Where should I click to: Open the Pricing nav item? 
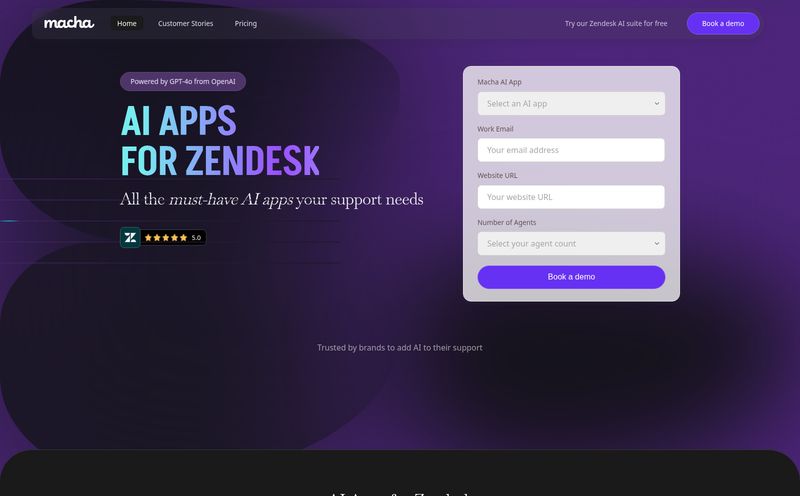click(x=245, y=23)
